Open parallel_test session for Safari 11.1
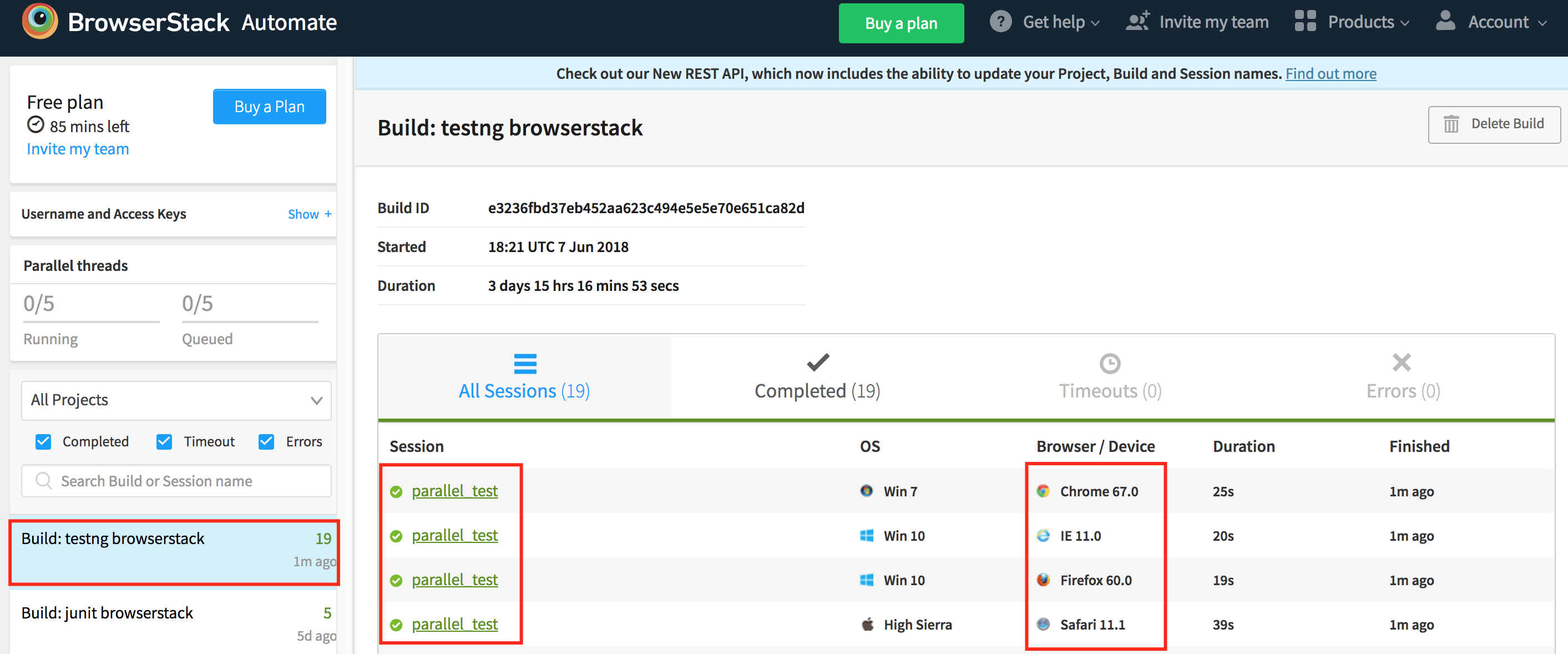Viewport: 1568px width, 654px height. pos(454,624)
